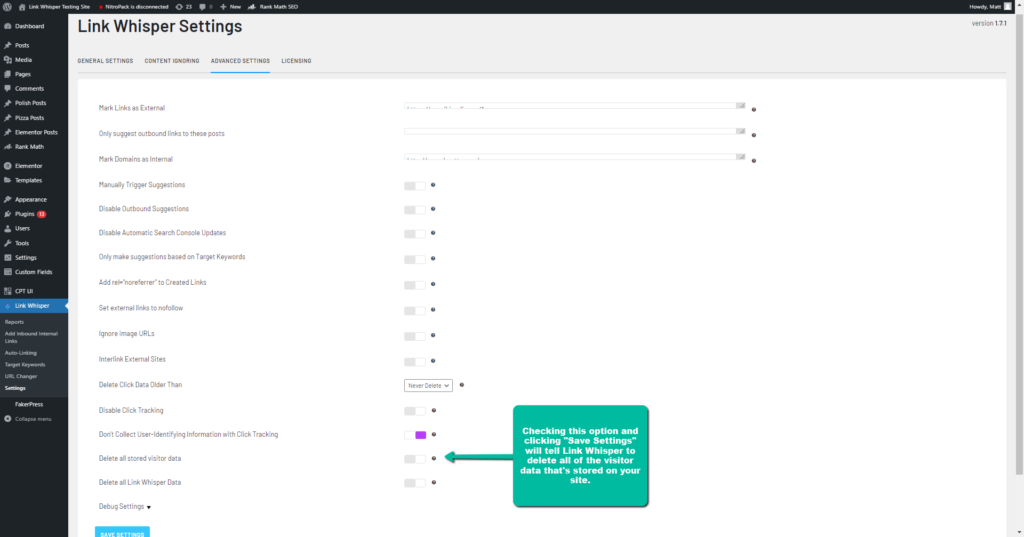Open Rank Math SEO in admin bar
This screenshot has width=1024, height=537.
coord(273,7)
